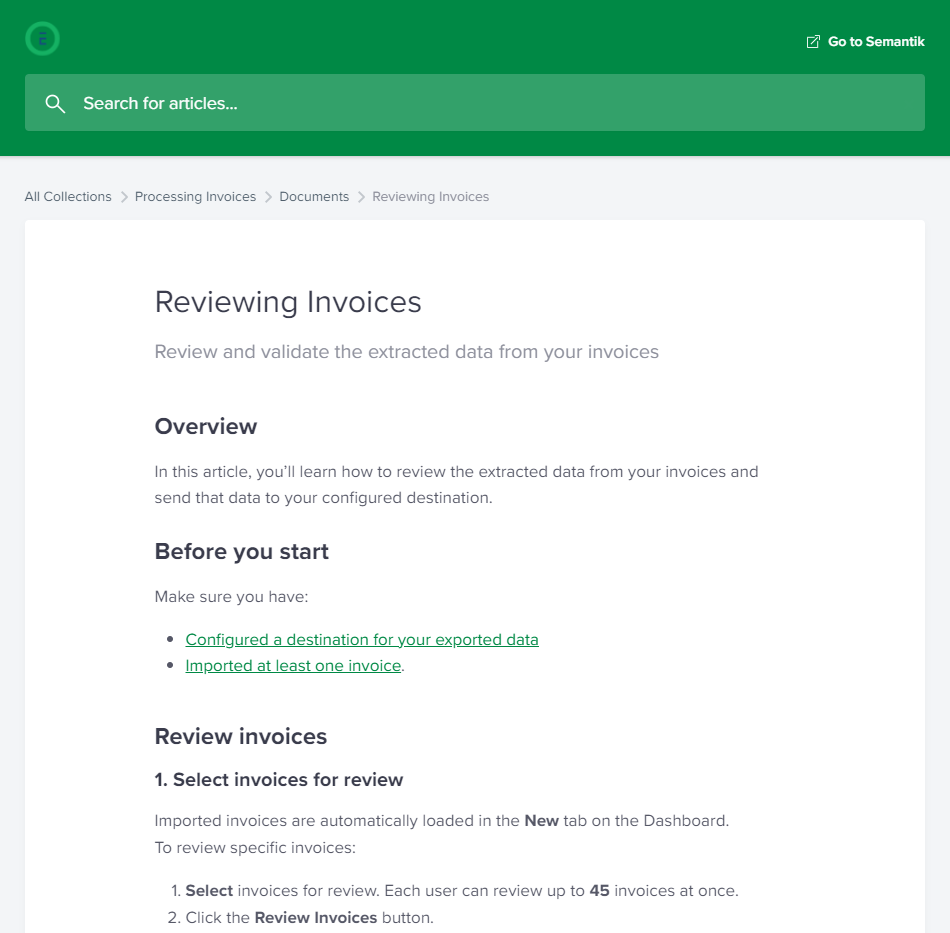Click the "Reviewing Invoices" article title

(x=287, y=302)
